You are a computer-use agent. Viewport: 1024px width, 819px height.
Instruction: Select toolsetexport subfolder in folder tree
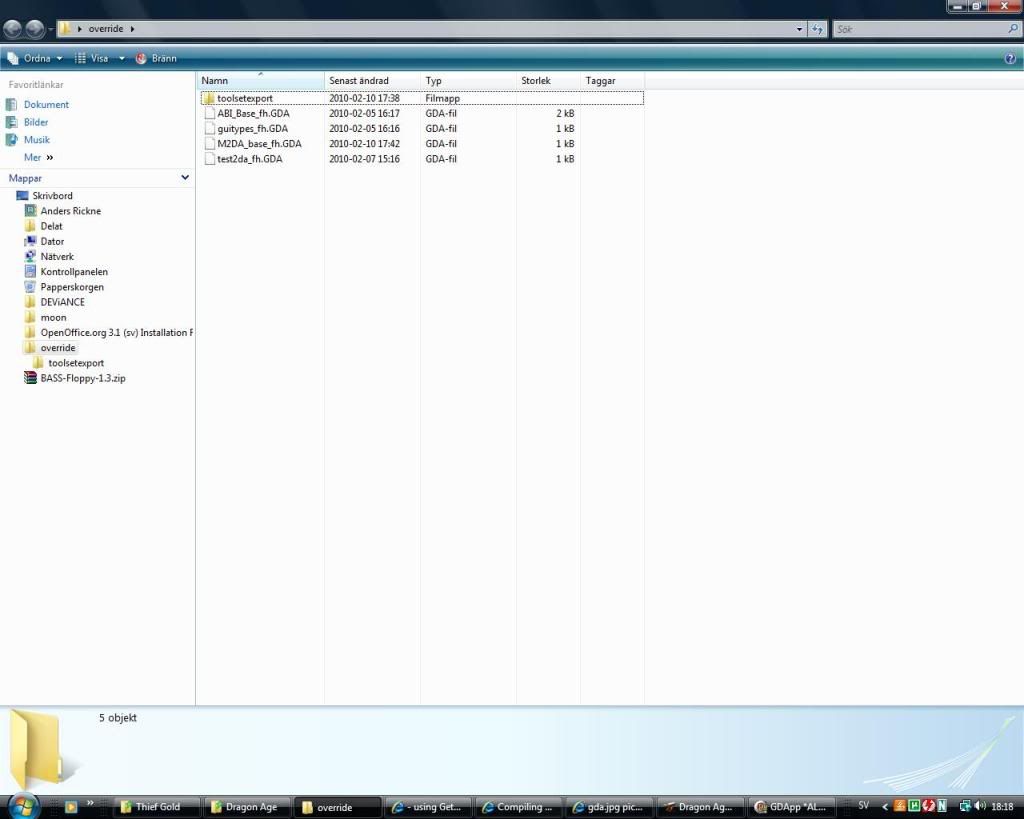pos(75,363)
